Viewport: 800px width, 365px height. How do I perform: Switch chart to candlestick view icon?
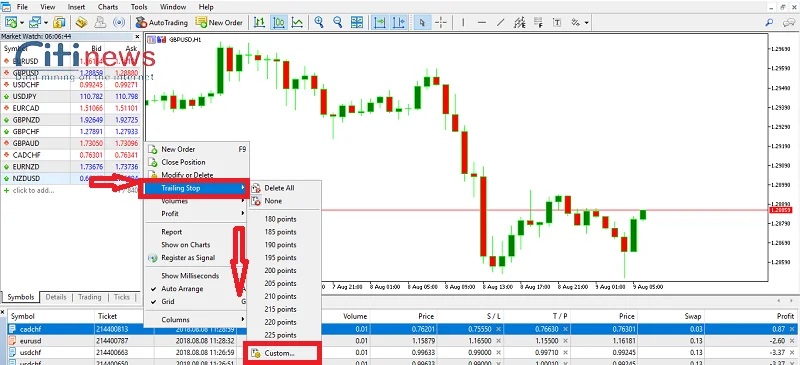[279, 22]
